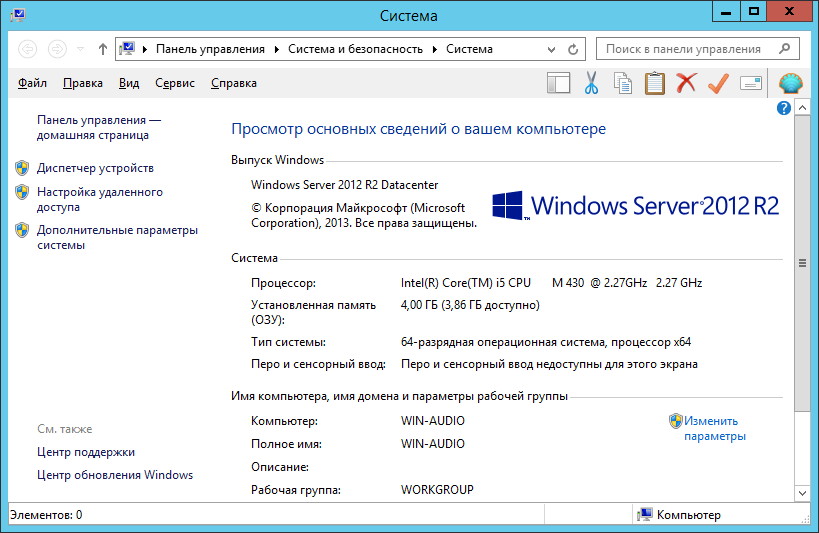
Task: Go up one level arrow
Action: pyautogui.click(x=103, y=49)
